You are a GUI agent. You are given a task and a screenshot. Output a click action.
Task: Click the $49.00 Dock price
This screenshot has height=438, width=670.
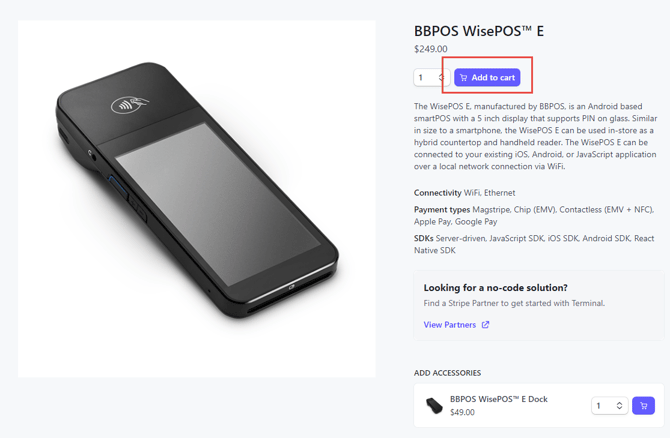(x=462, y=412)
